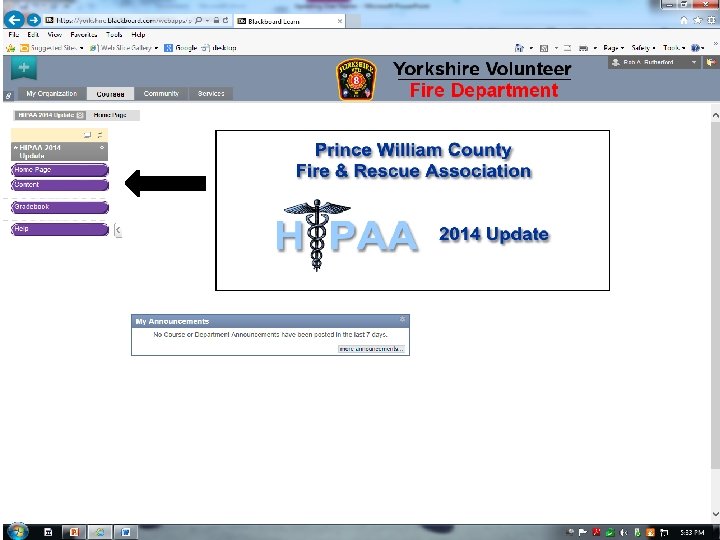Click the teal plus bookmark icon
720x540 pixels.
click(x=23, y=68)
